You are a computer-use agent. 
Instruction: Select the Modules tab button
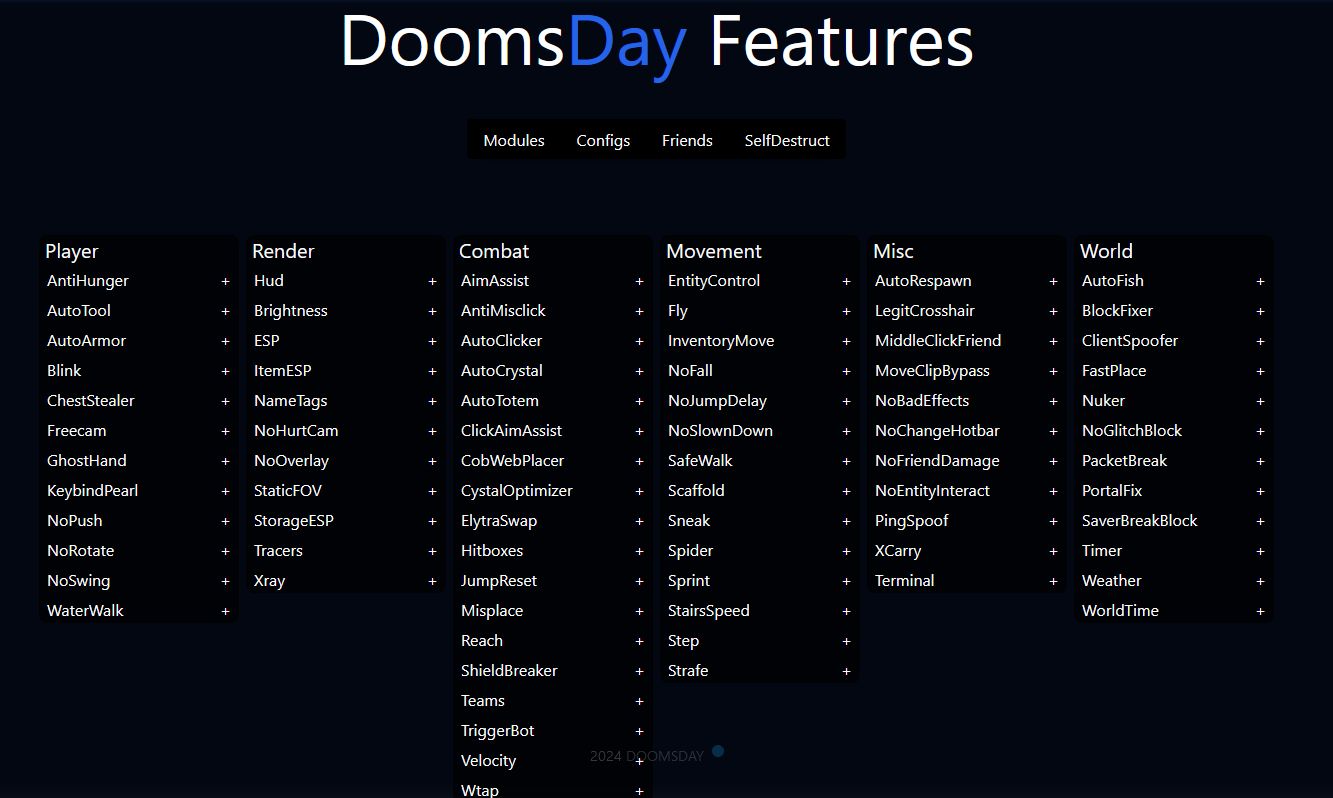tap(514, 140)
